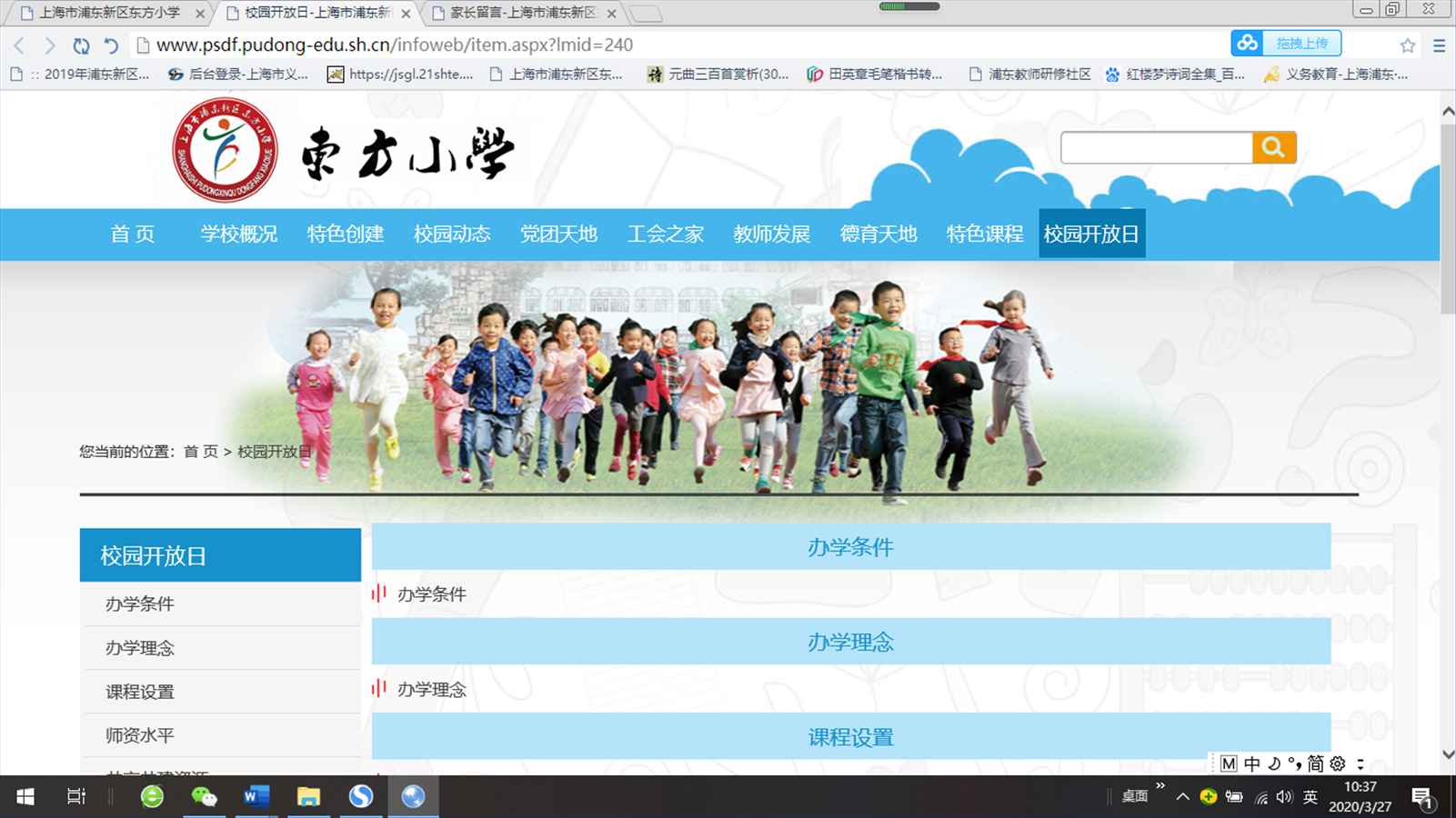
Task: Toggle the IME 中 Chinese mode indicator
Action: point(1252,763)
